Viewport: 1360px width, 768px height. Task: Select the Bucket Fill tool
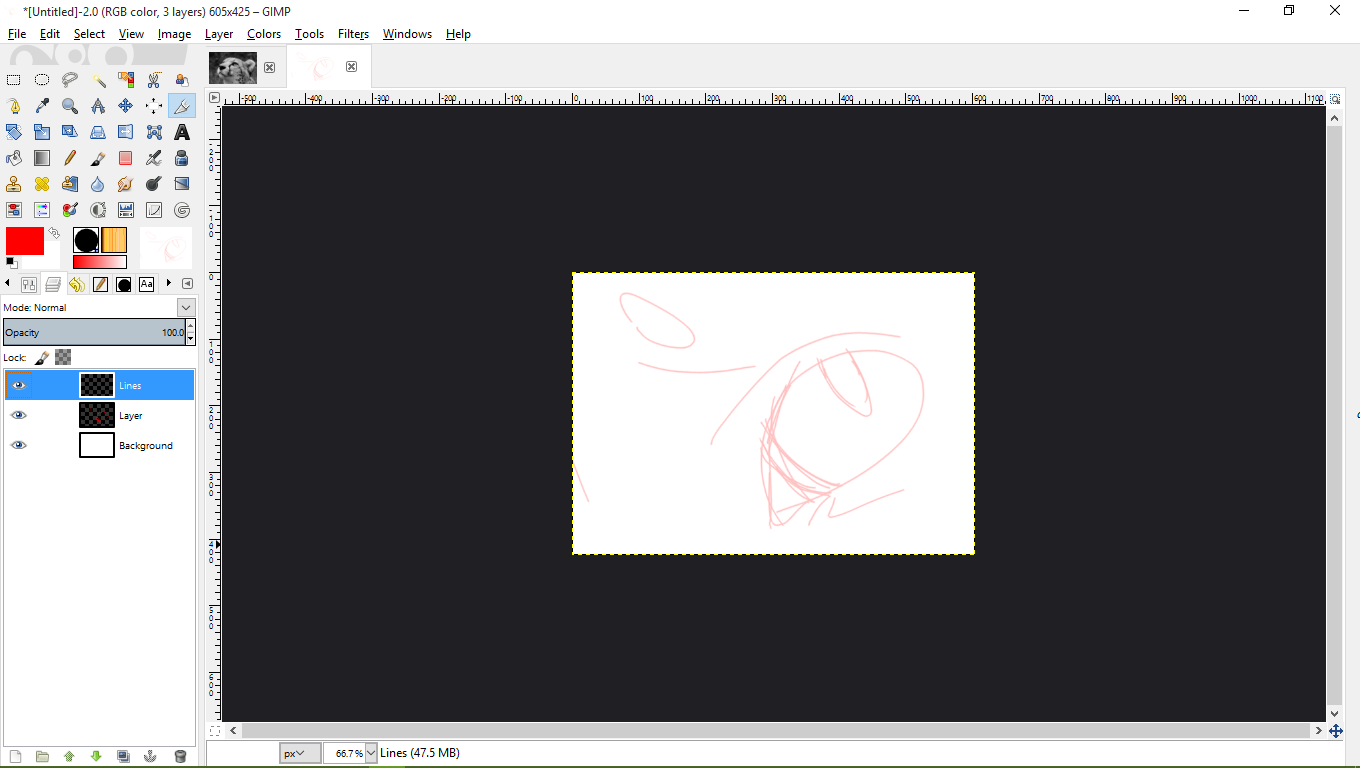coord(14,158)
